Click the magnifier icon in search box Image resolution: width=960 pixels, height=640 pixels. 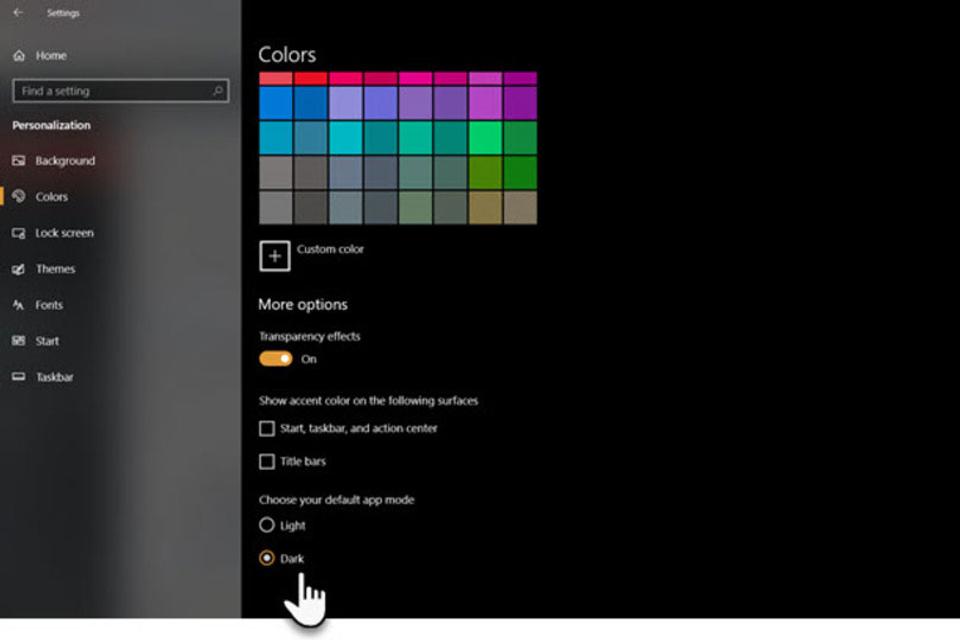point(217,91)
